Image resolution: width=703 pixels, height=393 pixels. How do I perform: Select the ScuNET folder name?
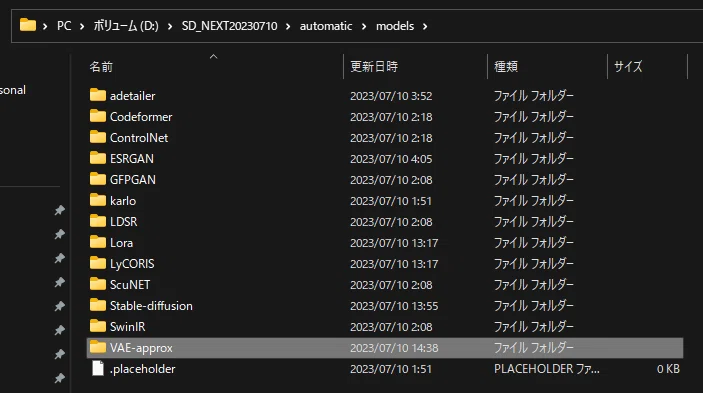[x=130, y=285]
